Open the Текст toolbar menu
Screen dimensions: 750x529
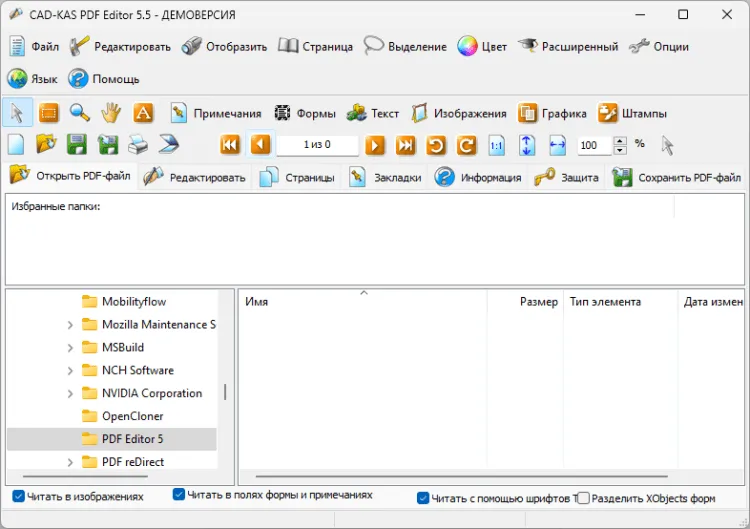(x=373, y=113)
